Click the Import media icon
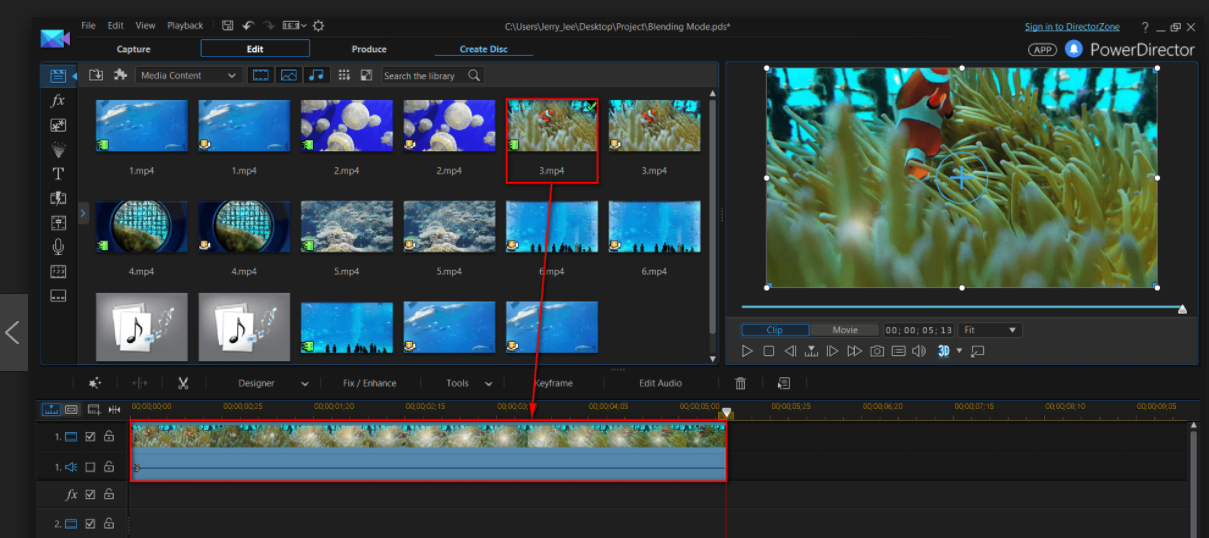 [96, 75]
